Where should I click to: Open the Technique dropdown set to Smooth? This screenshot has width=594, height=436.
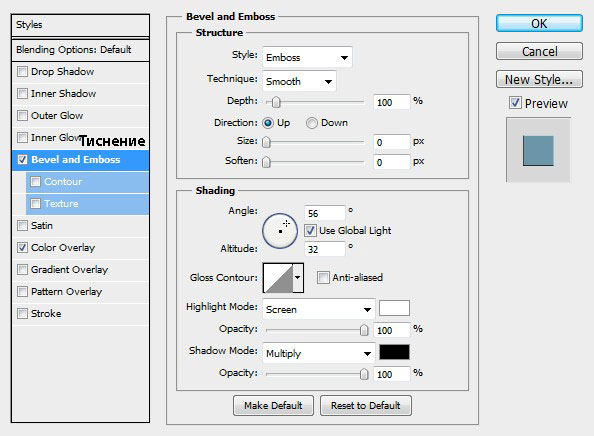coord(299,81)
